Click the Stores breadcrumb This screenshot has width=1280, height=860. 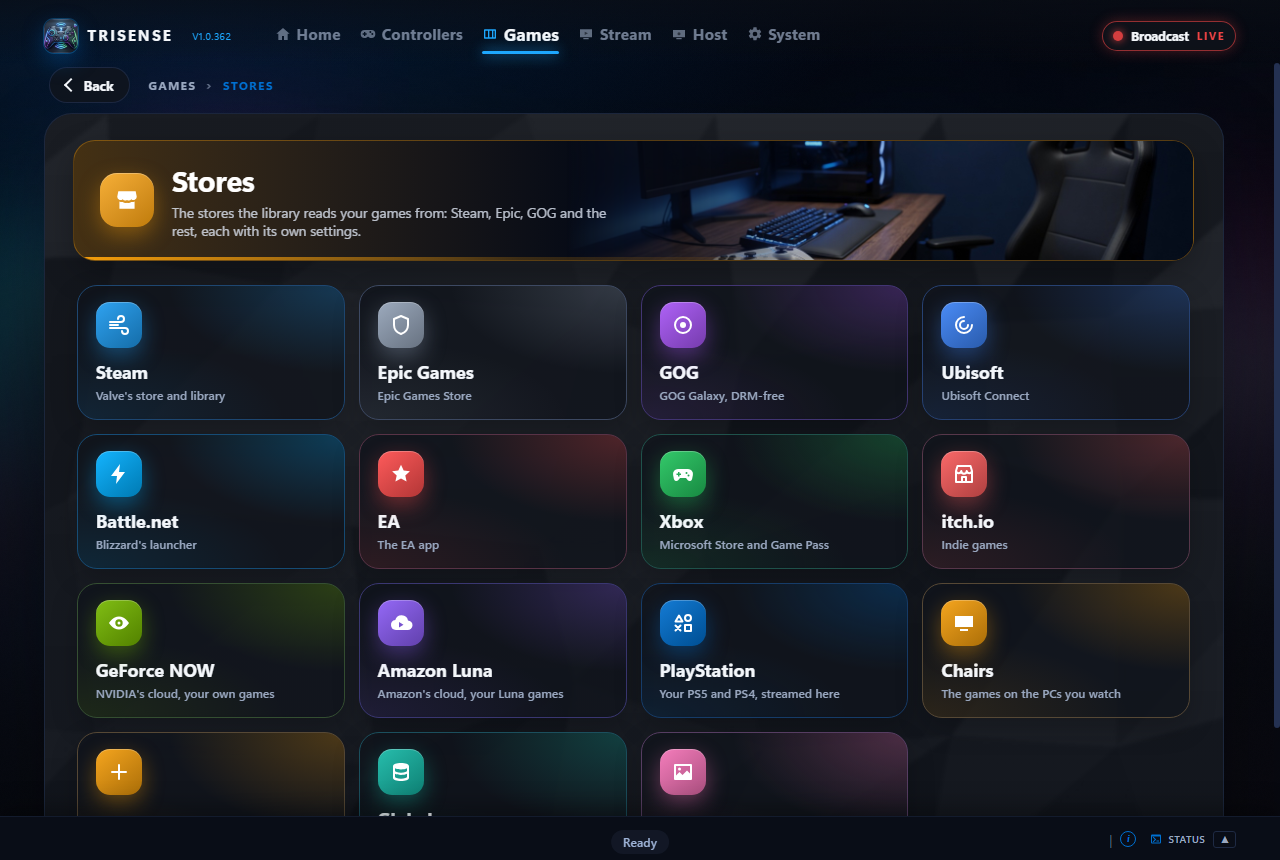click(248, 86)
